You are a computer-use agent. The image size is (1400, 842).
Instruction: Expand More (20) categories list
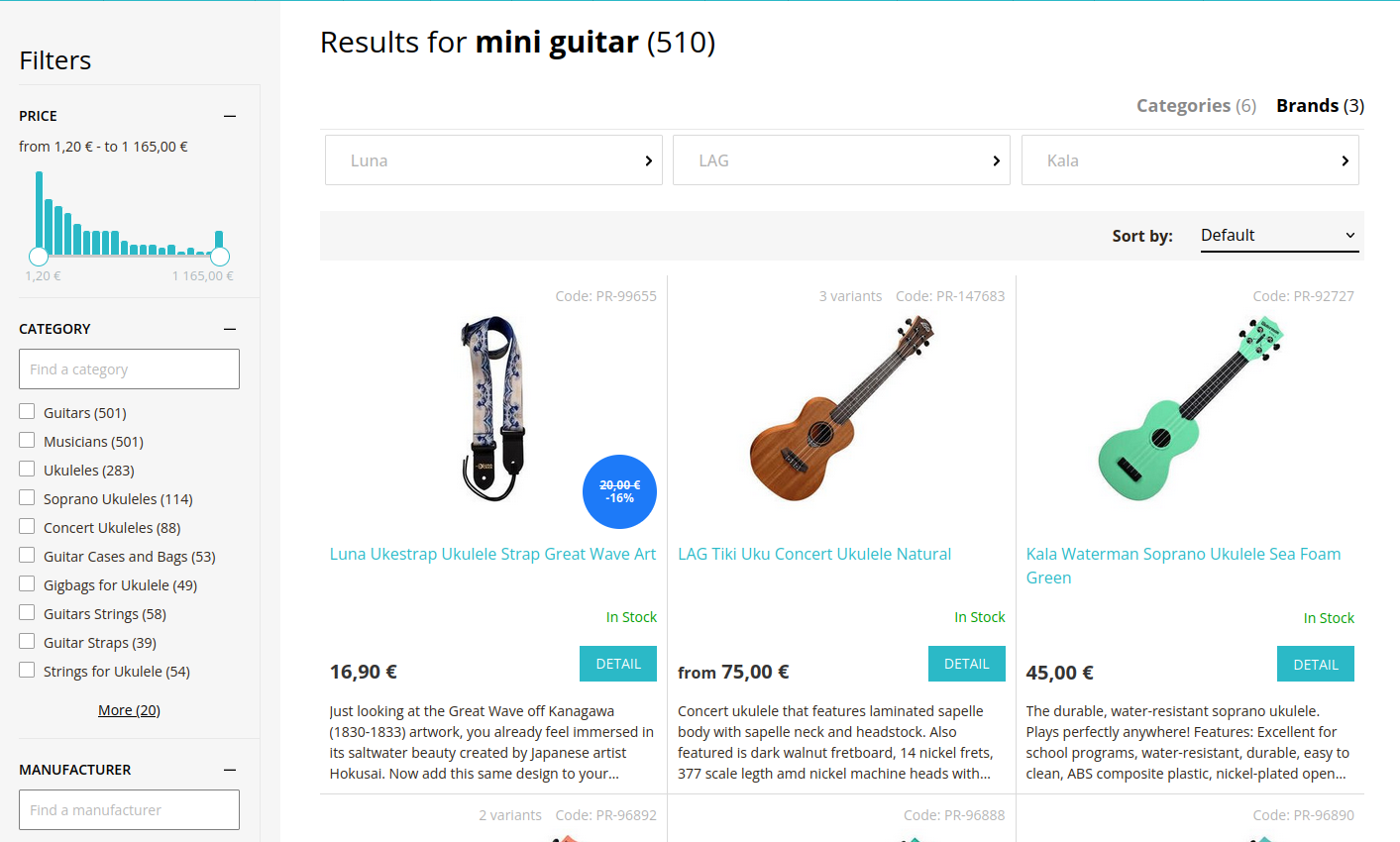click(x=129, y=710)
